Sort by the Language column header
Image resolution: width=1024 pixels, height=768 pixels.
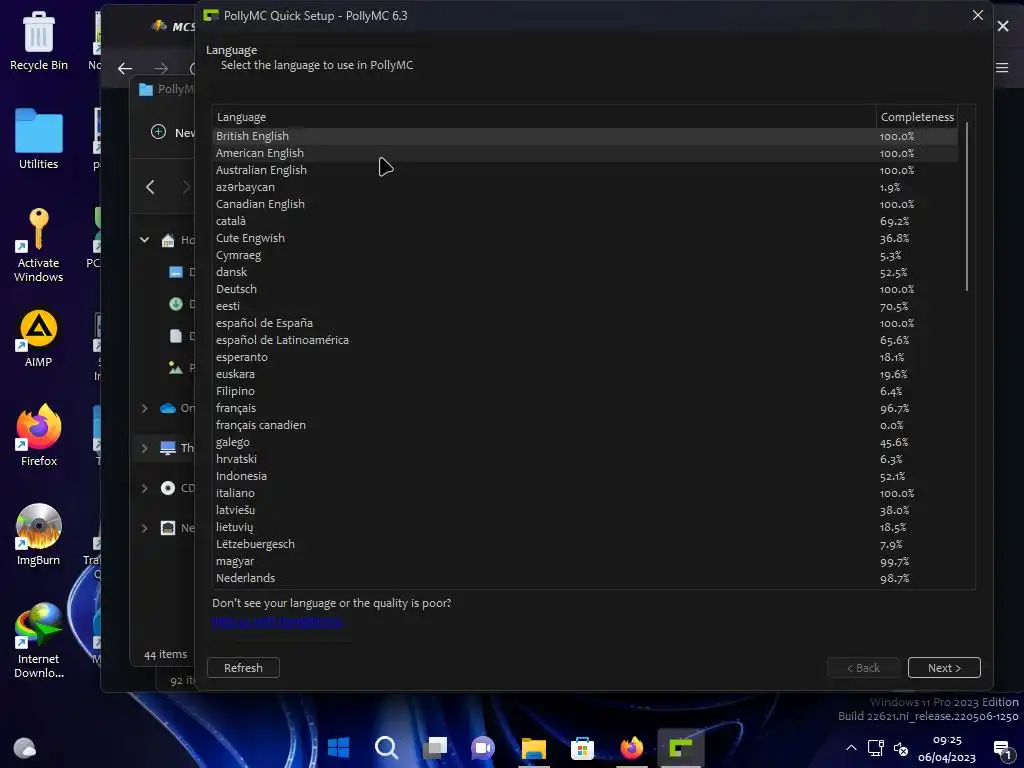click(544, 117)
